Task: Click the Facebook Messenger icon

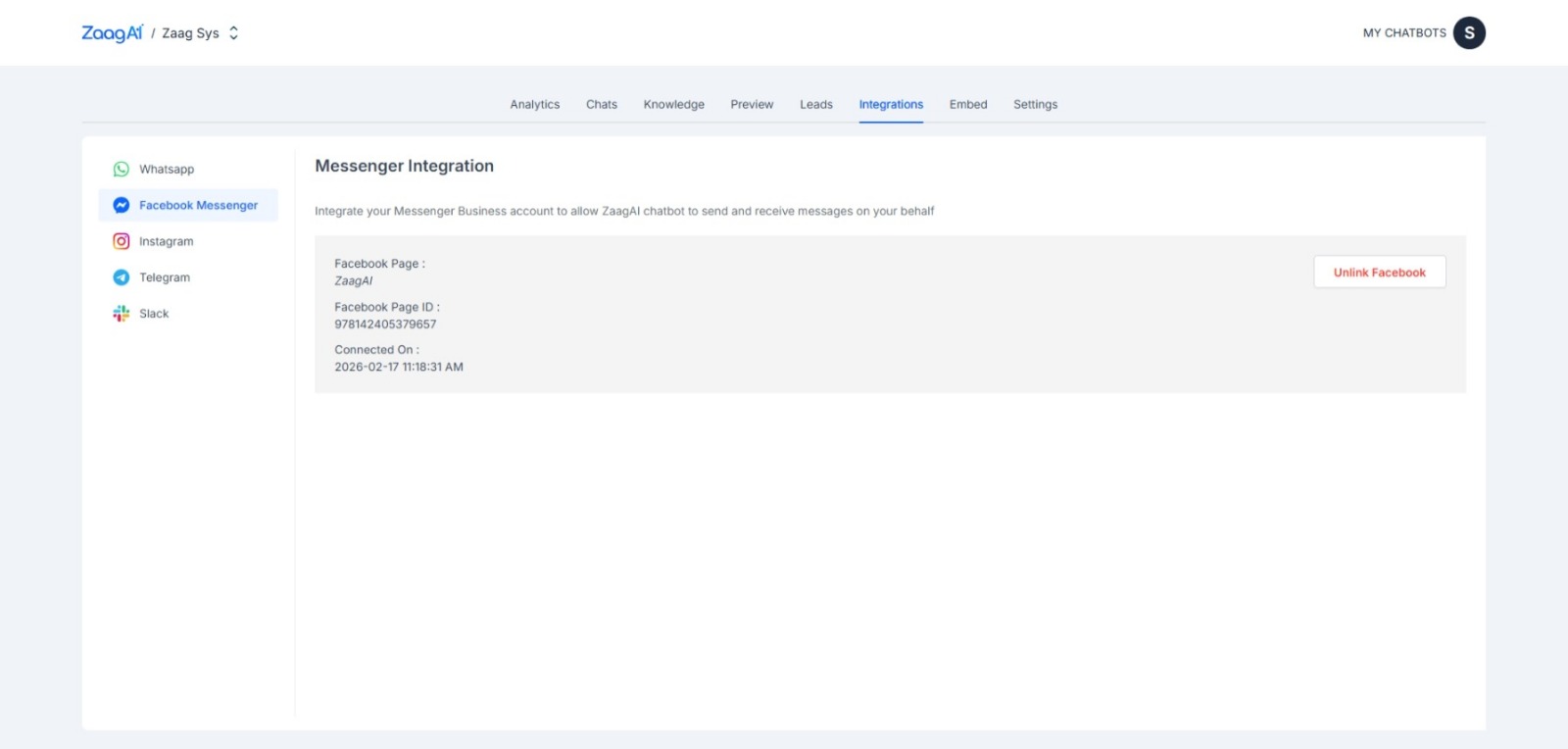Action: (121, 205)
